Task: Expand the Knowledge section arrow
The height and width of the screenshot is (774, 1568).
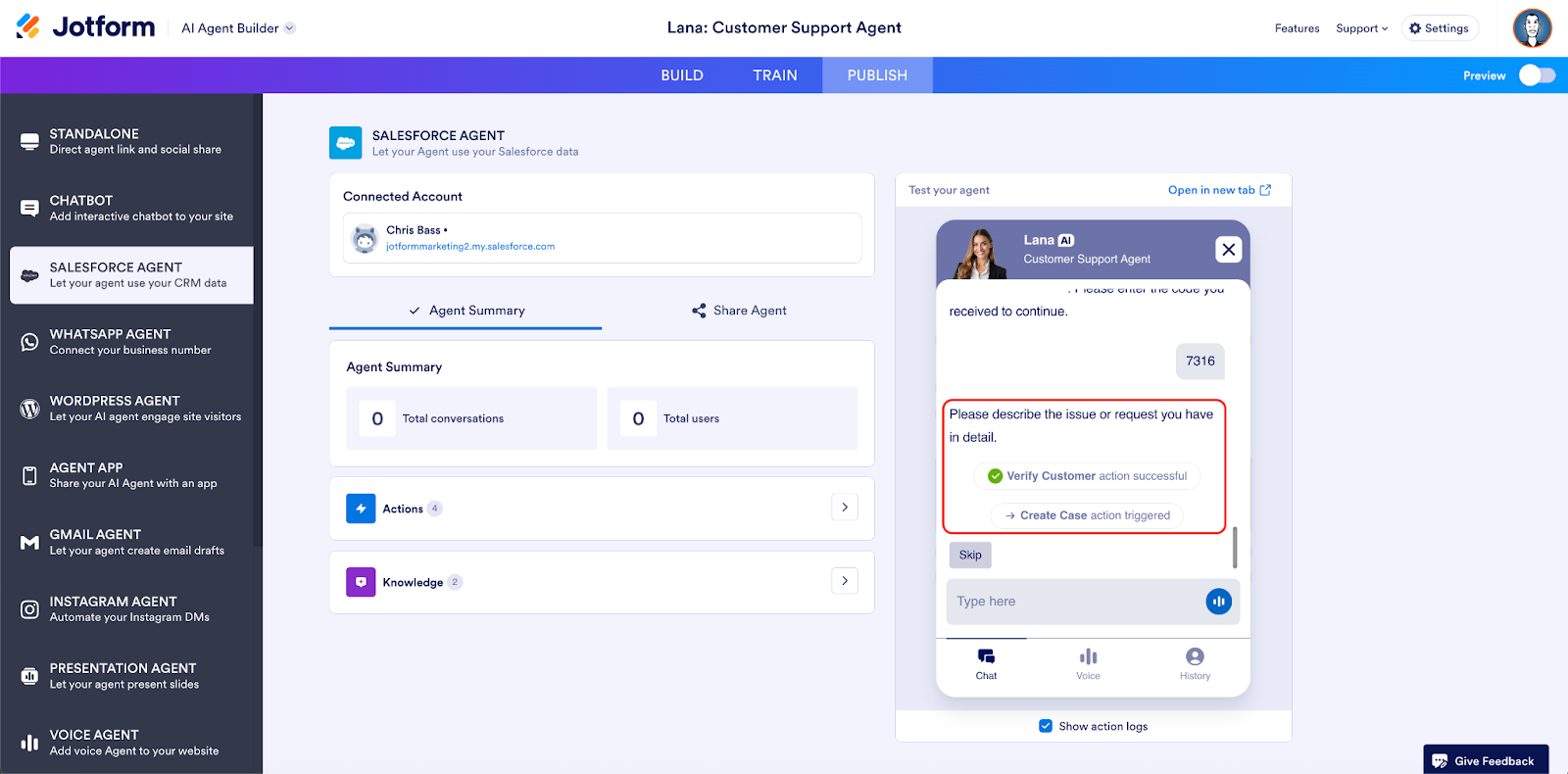Action: [x=845, y=581]
